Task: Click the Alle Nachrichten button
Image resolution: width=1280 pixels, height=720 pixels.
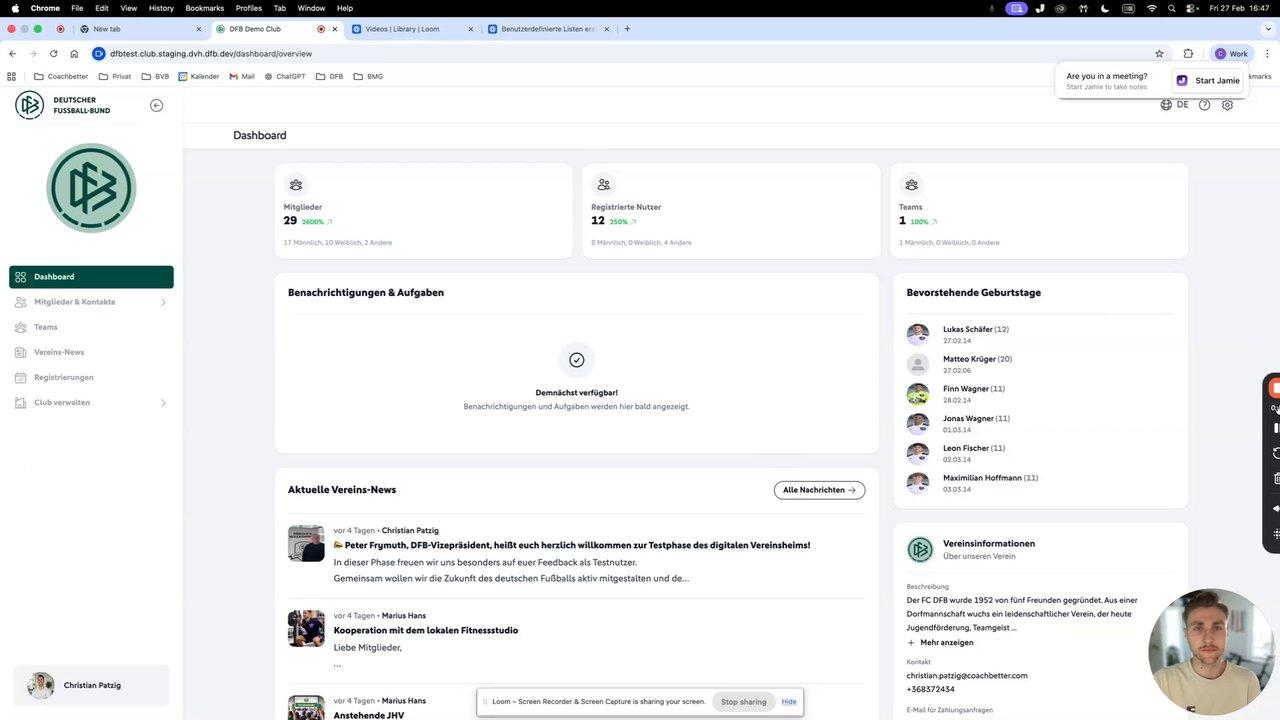Action: click(x=819, y=490)
